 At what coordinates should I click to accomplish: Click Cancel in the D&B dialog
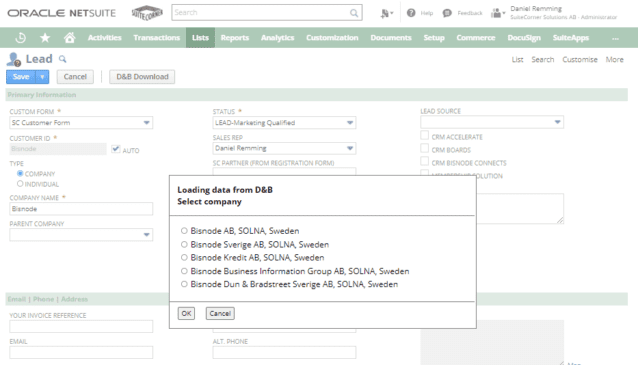220,313
